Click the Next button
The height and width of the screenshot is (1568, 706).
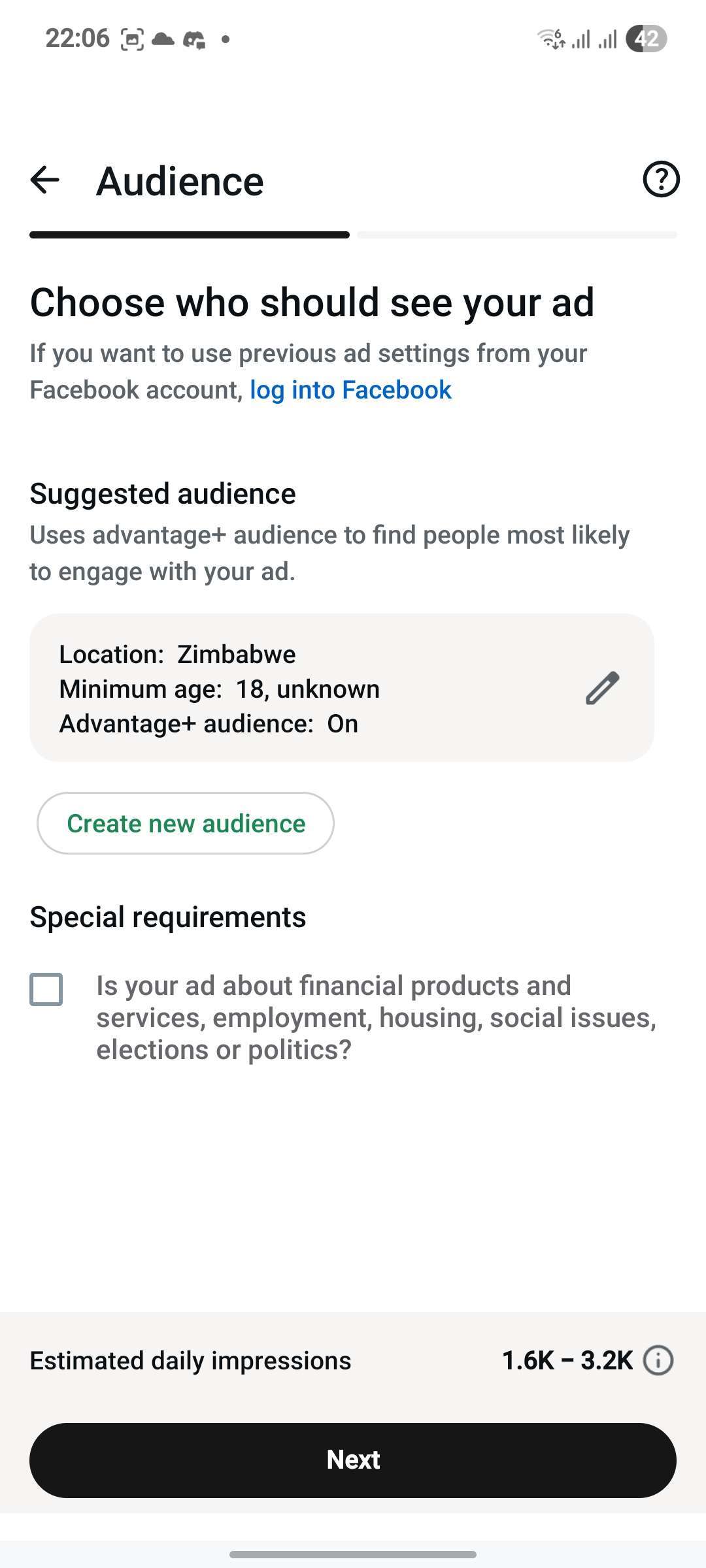[353, 1460]
